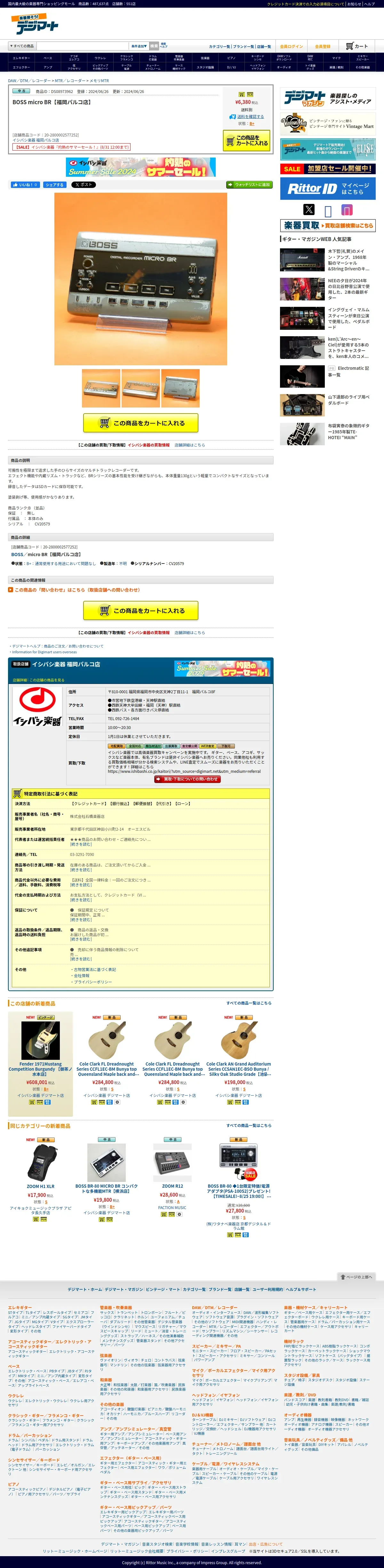This screenshot has height=1568, width=384.
Task: Click the back to top of page button
Action: tap(356, 1277)
